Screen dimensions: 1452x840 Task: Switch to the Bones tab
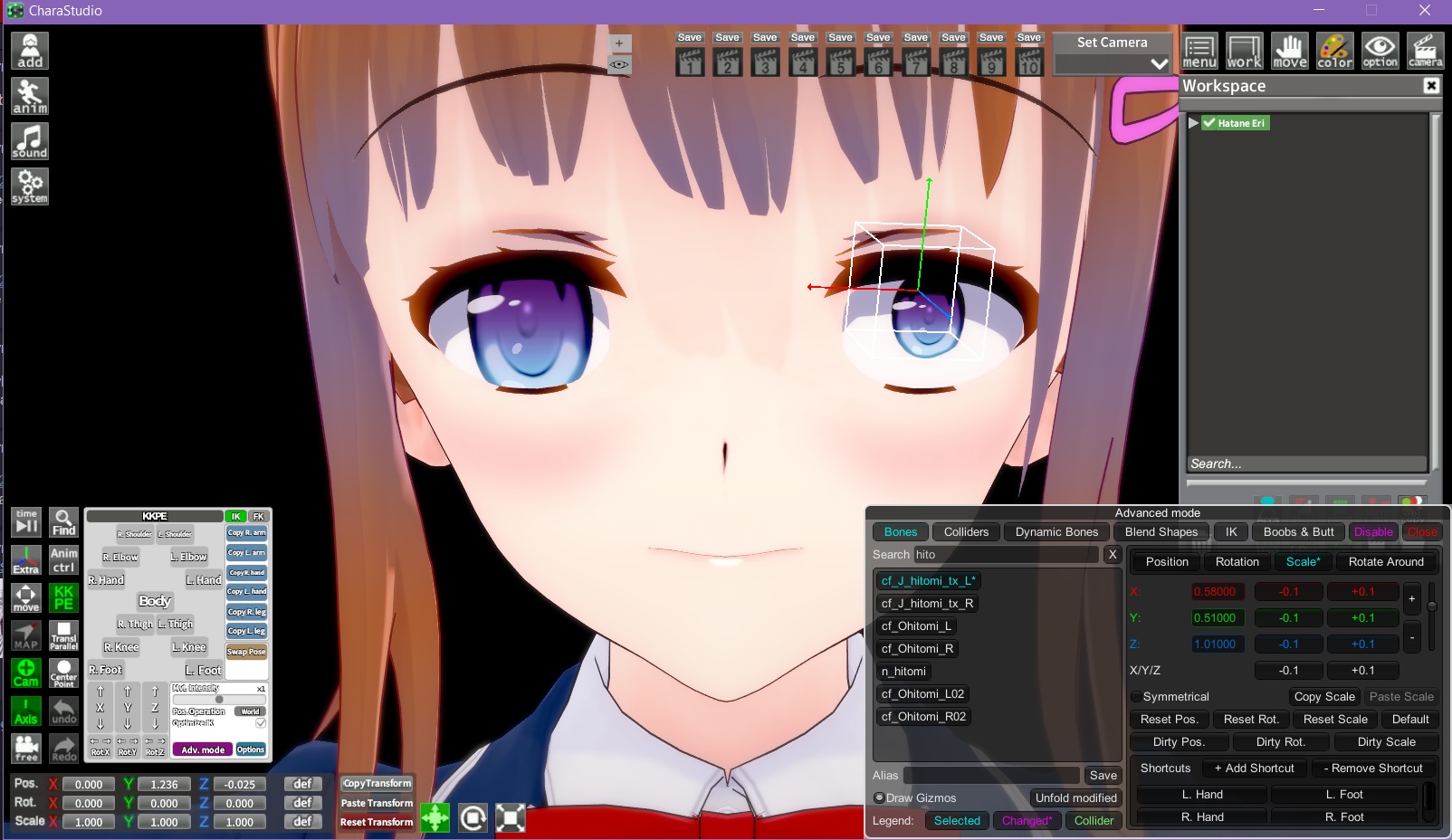901,532
